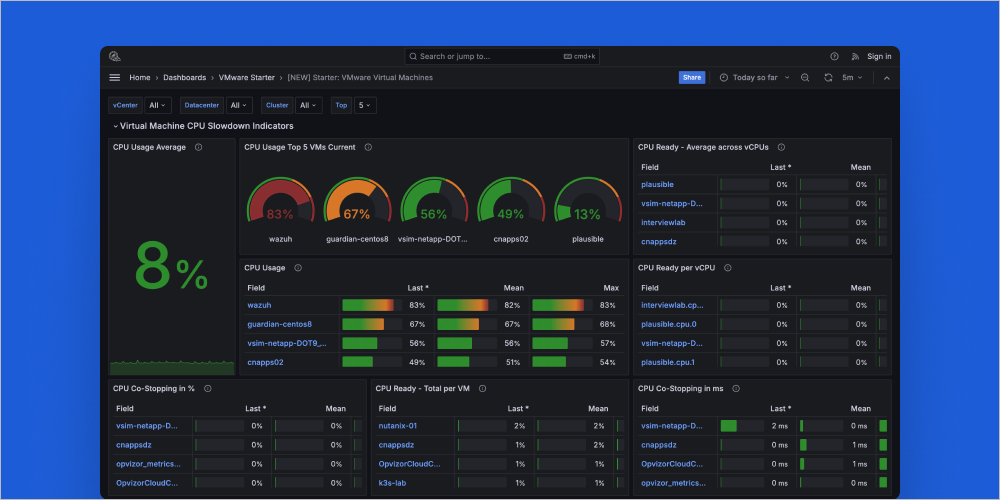Open wazuh link in CPU Usage table
The image size is (1000, 500).
(258, 305)
